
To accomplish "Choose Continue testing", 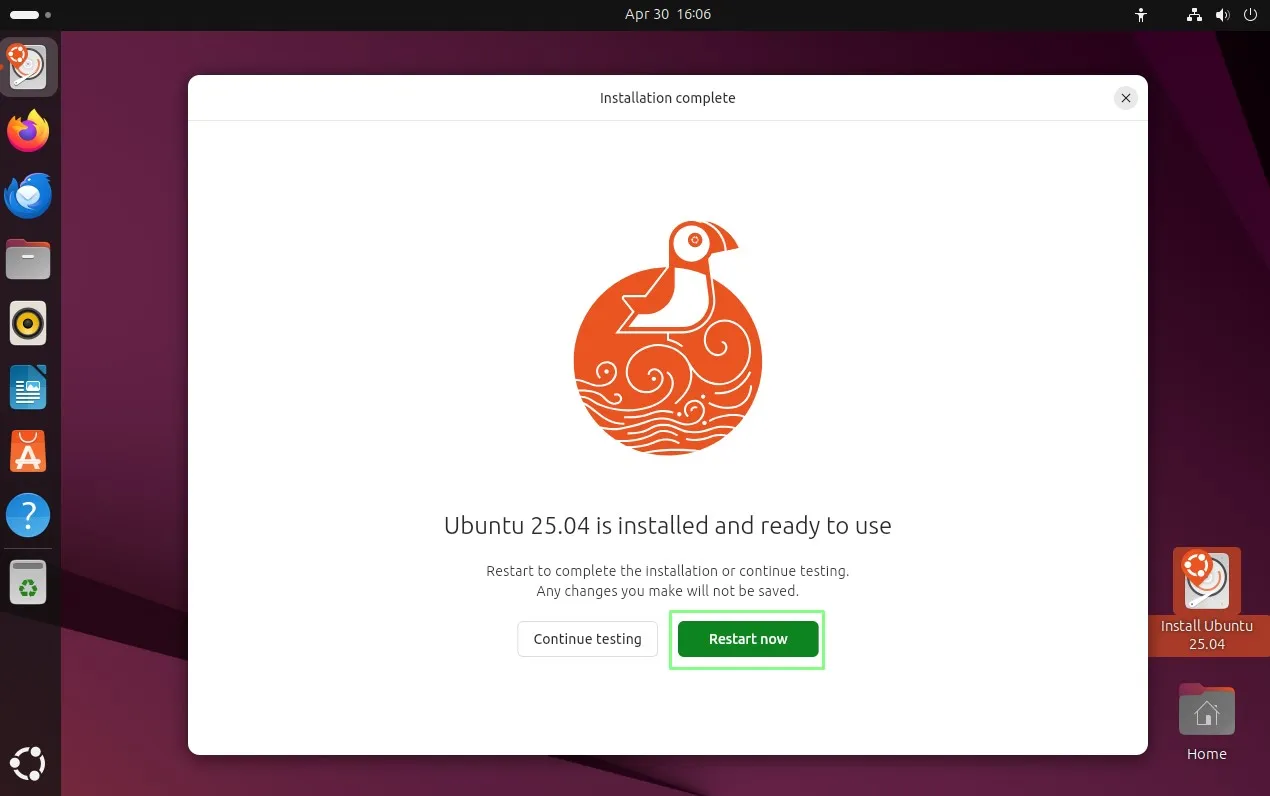I will coord(587,639).
